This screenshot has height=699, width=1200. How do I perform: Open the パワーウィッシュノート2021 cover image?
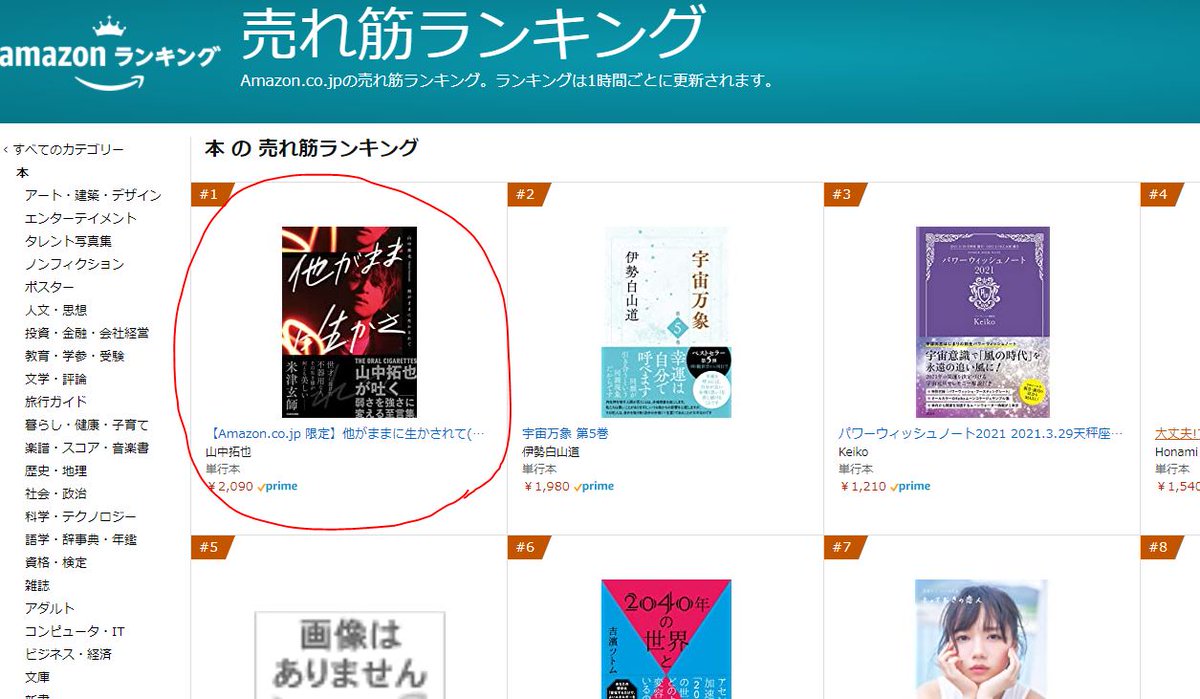point(982,322)
